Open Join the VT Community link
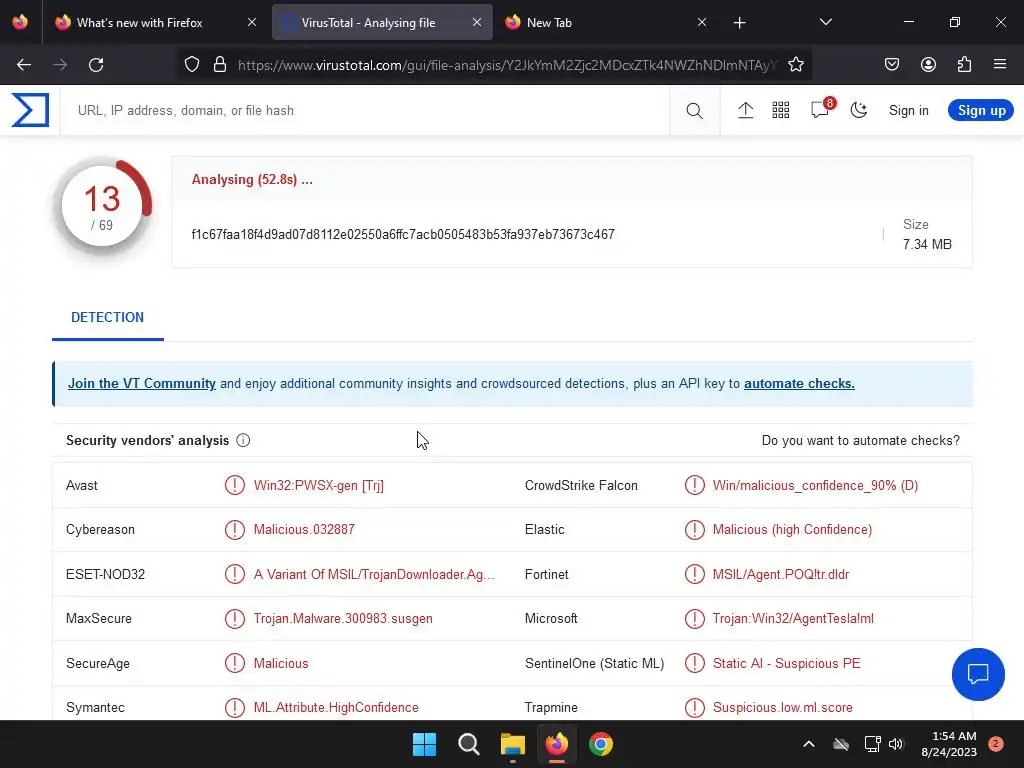The image size is (1024, 768). pos(142,383)
